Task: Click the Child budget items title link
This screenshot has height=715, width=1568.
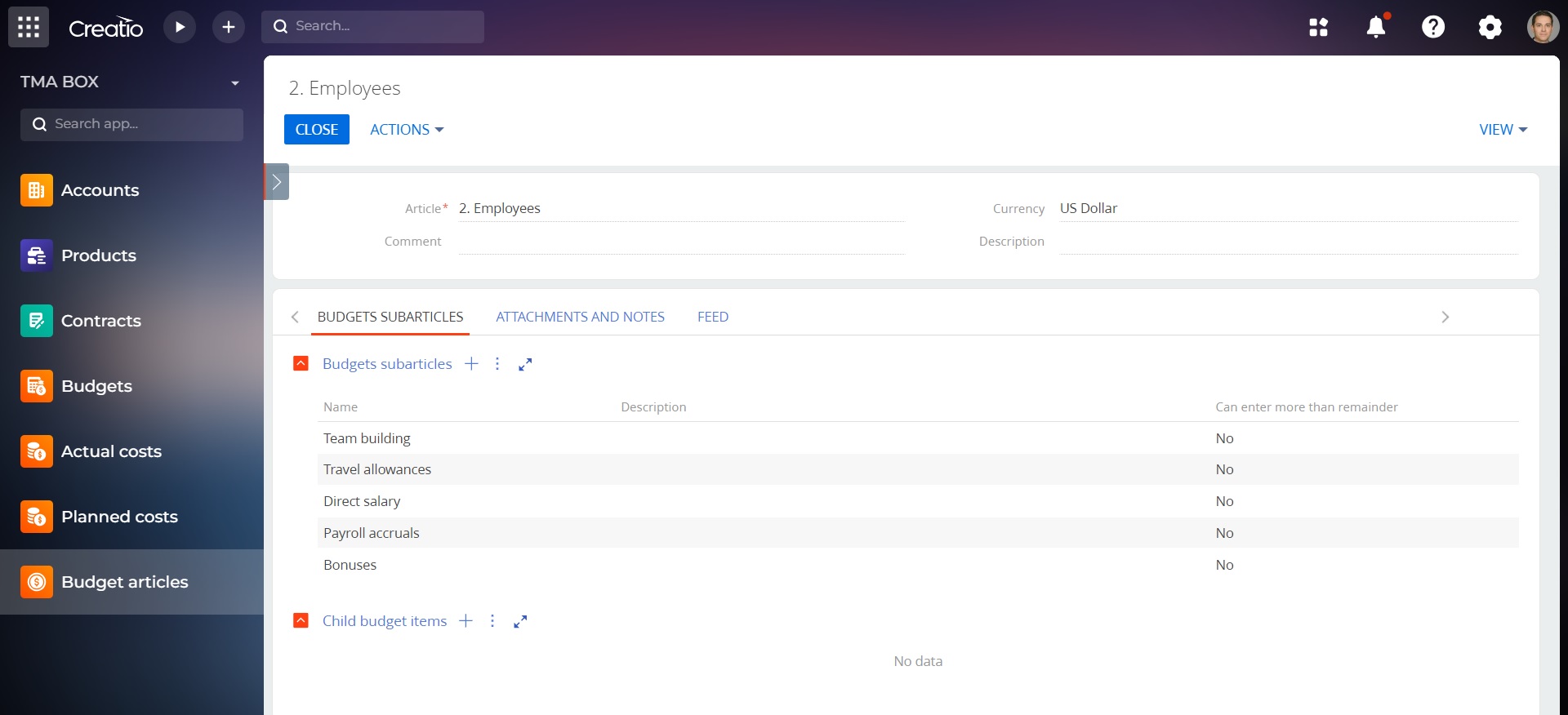Action: [385, 621]
